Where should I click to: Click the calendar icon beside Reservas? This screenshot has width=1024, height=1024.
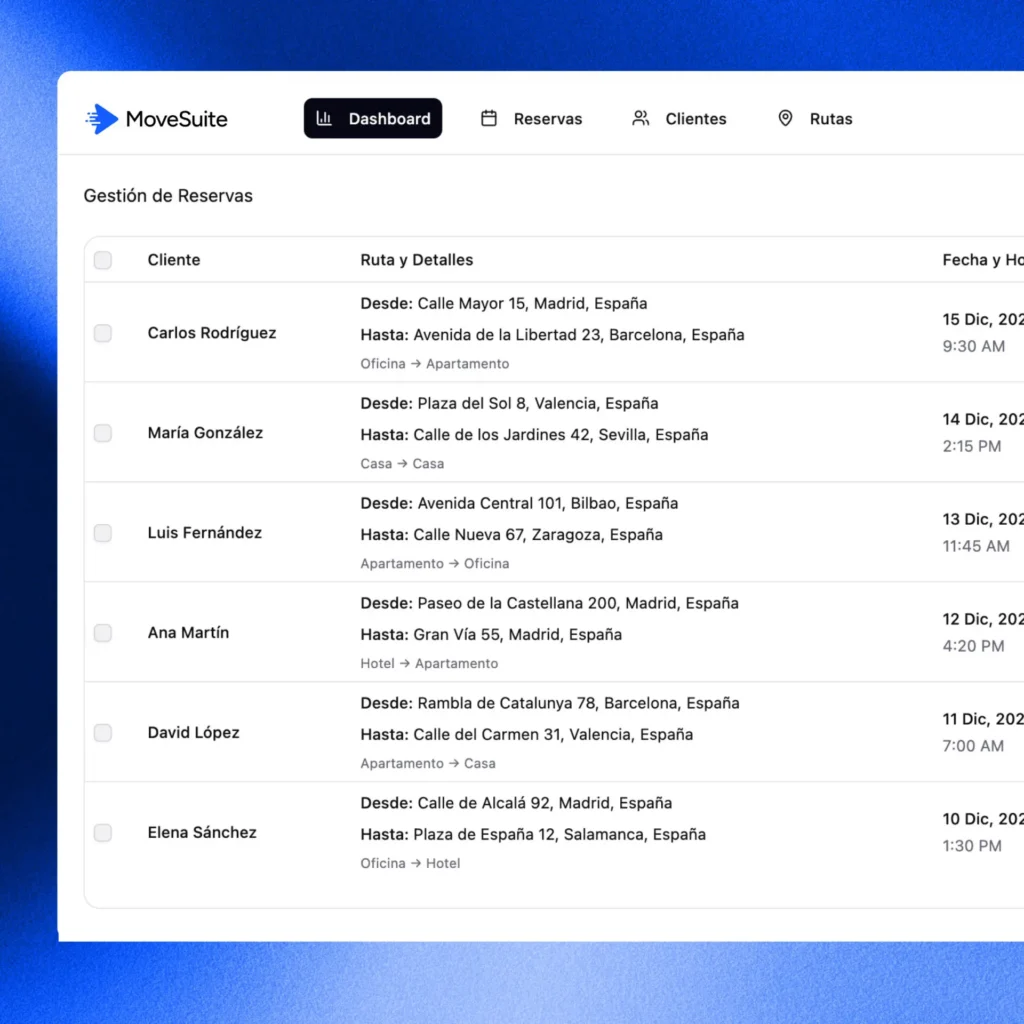tap(489, 119)
